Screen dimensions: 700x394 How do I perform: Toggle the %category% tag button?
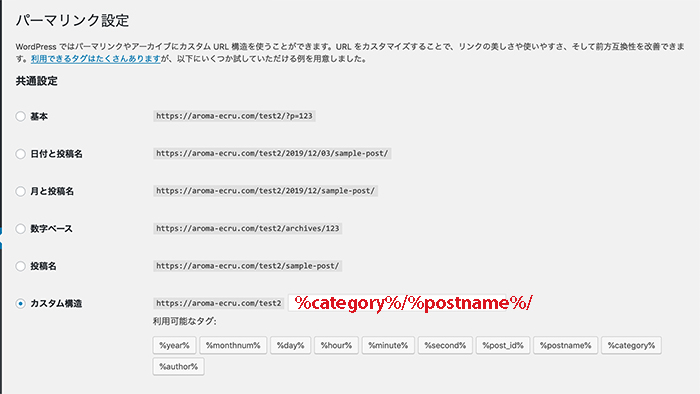631,345
